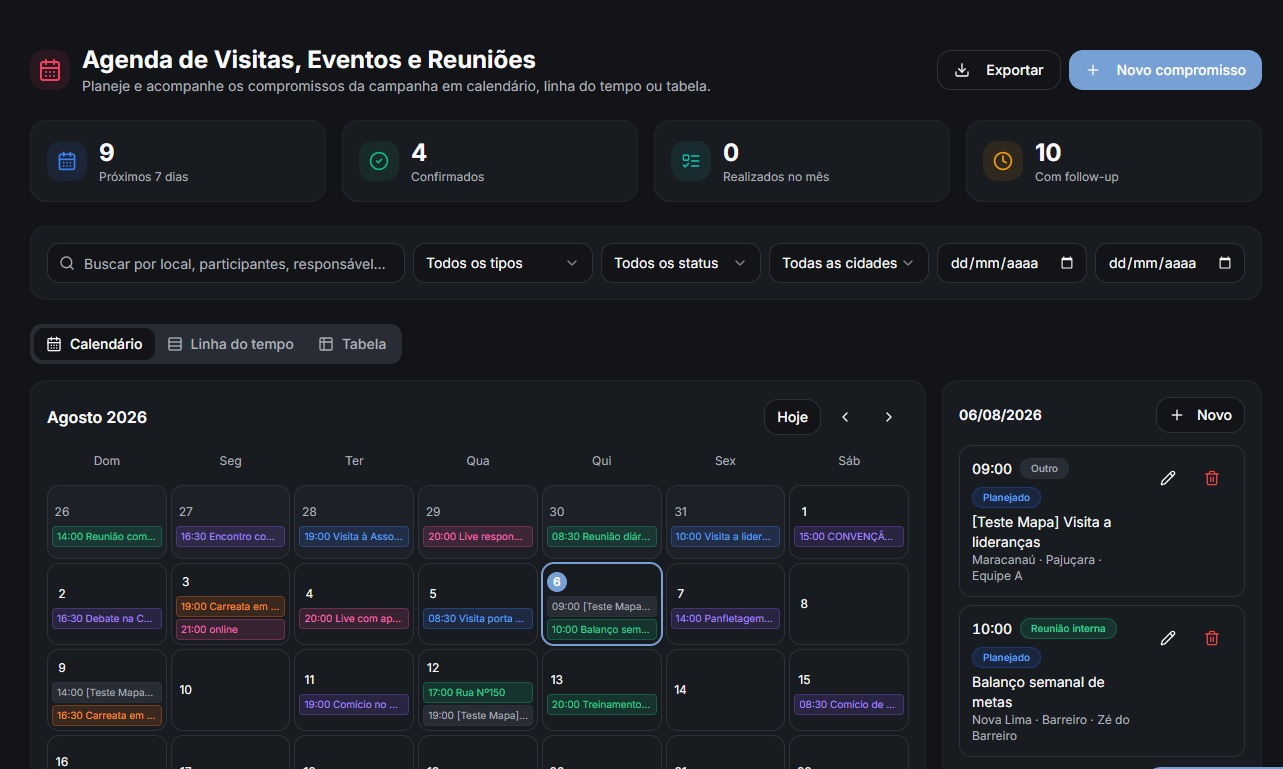The image size is (1283, 769).
Task: Click the Com follow-up stat card
Action: pos(1114,161)
